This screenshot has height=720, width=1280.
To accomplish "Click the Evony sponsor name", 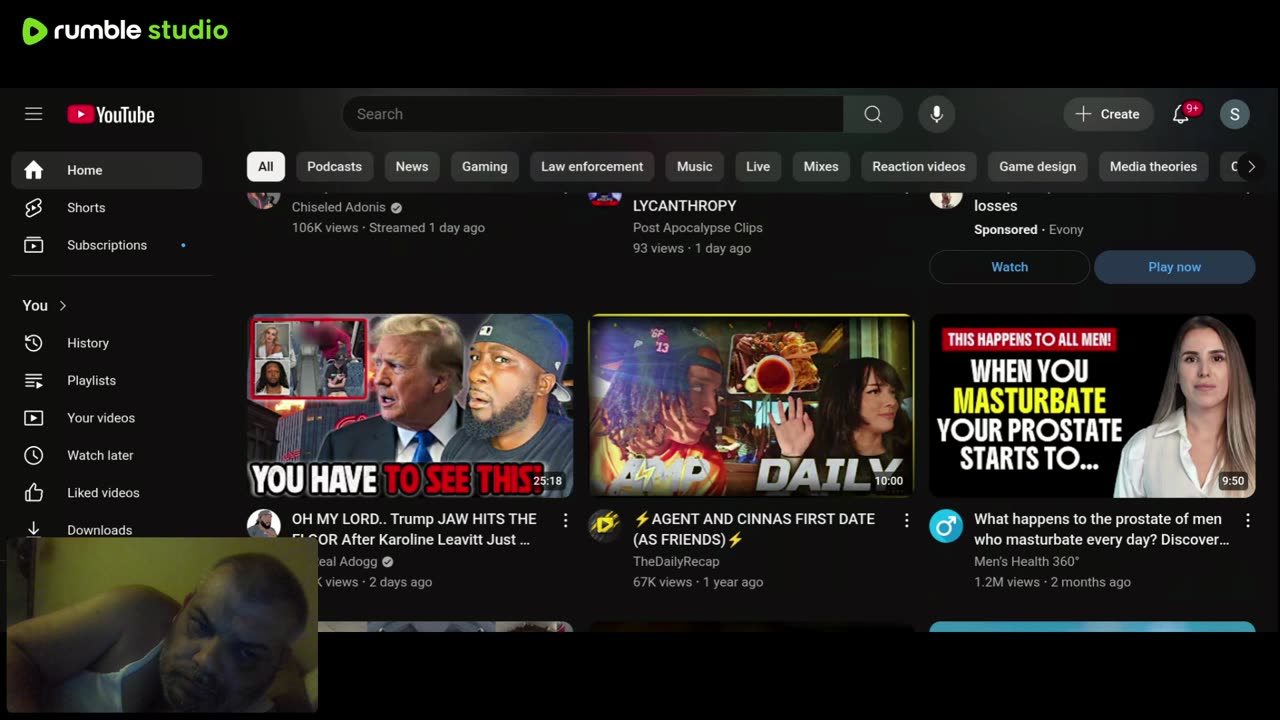I will point(1066,229).
